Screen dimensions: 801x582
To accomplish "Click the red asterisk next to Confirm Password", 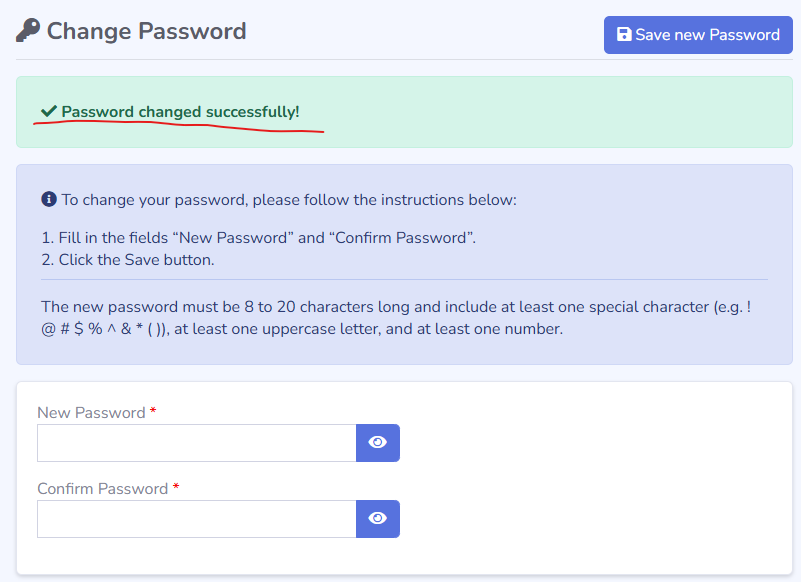I will tap(176, 488).
